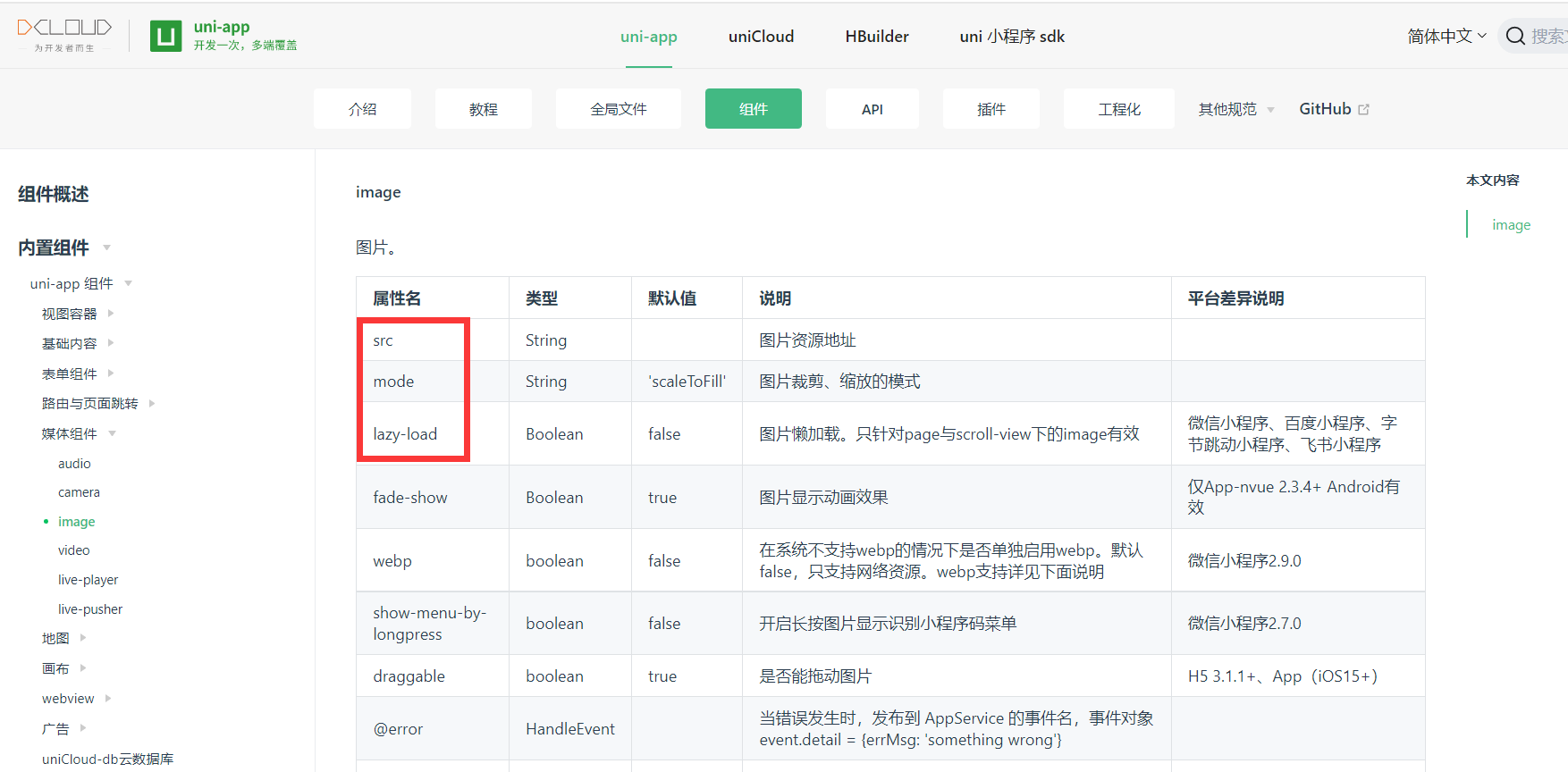
Task: Open the 简体中文 language dropdown
Action: coord(1446,36)
